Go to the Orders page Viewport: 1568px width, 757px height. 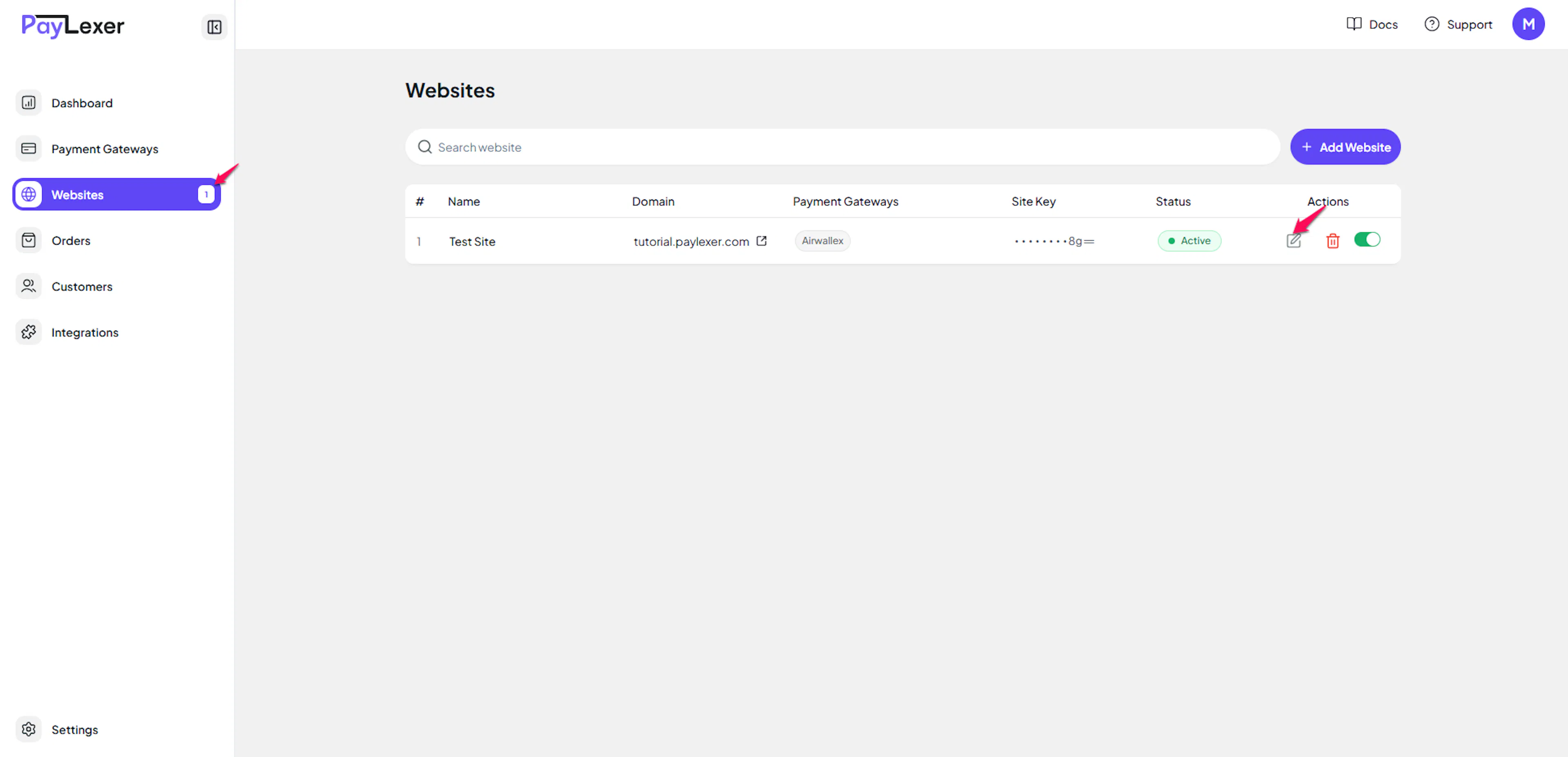click(x=71, y=241)
